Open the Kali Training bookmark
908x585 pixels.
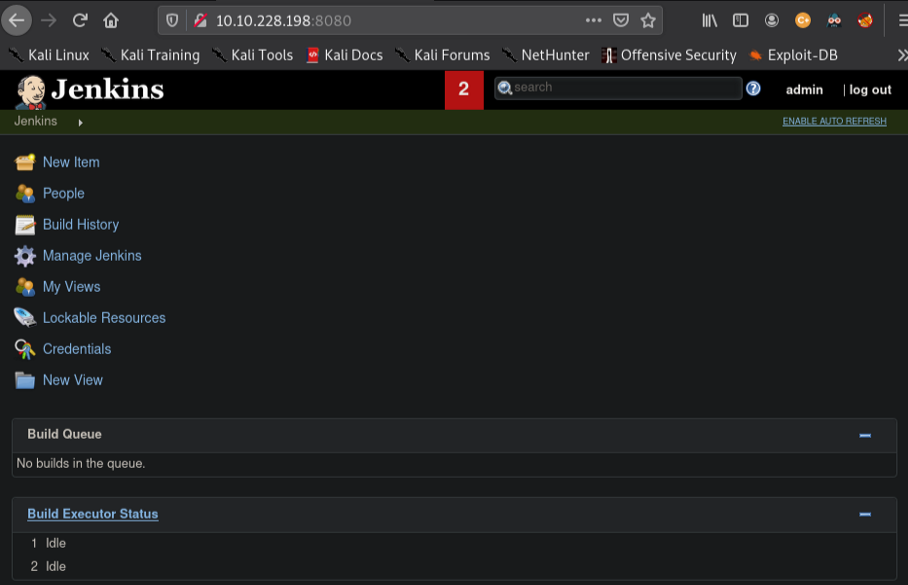pyautogui.click(x=151, y=56)
